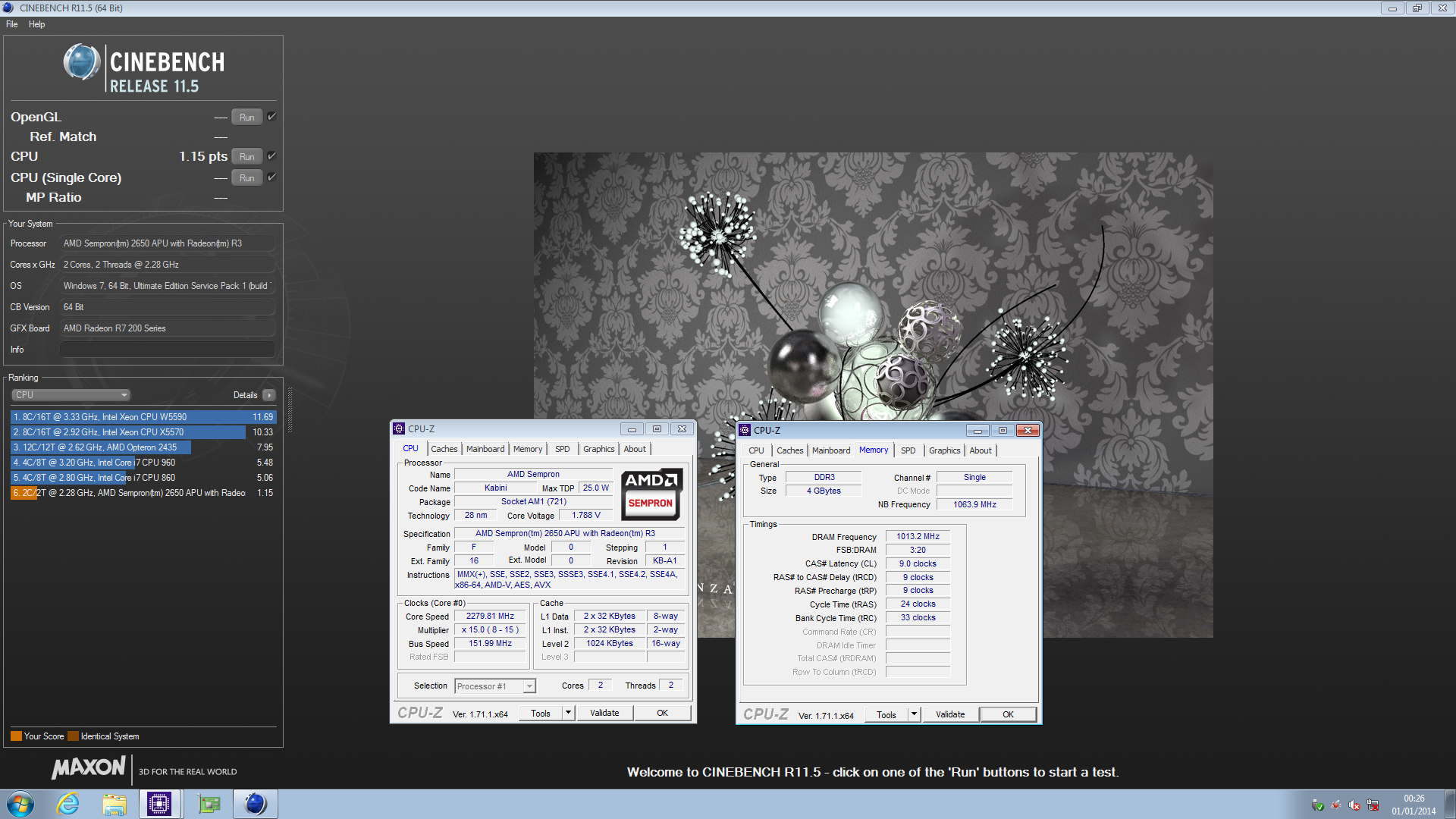The height and width of the screenshot is (819, 1456).
Task: Click the Safely Remove Hardware tray icon
Action: [x=1319, y=805]
